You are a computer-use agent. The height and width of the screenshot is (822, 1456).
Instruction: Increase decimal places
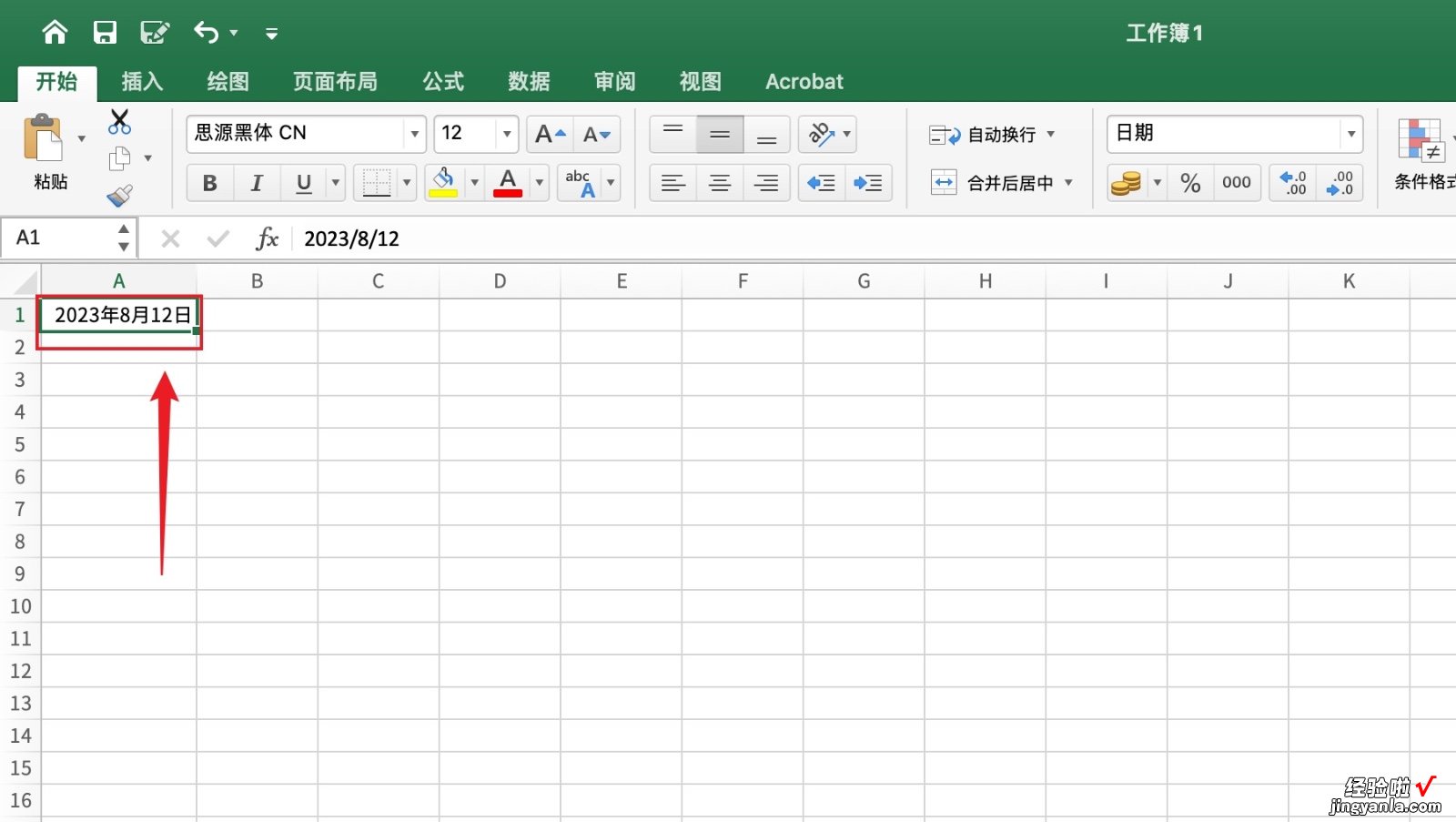1293,183
